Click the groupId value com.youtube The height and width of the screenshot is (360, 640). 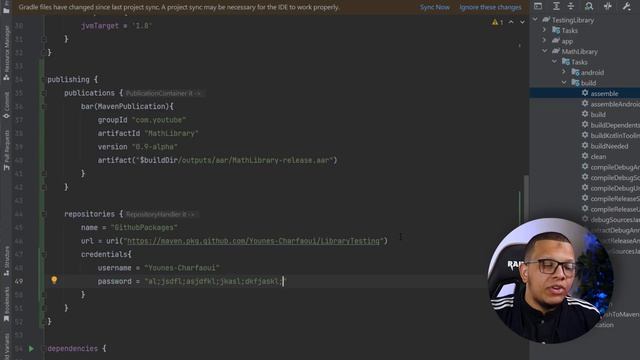click(x=159, y=120)
